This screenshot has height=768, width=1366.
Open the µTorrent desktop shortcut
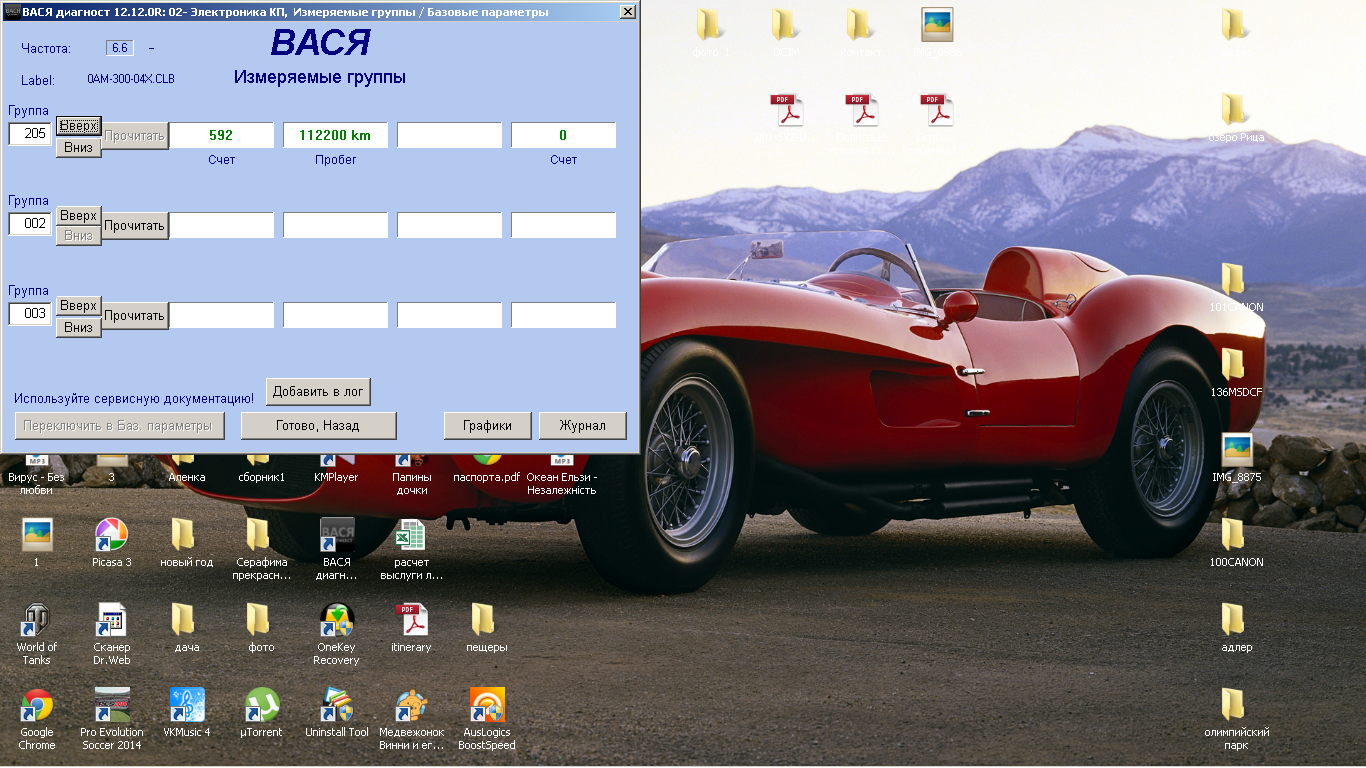point(261,706)
